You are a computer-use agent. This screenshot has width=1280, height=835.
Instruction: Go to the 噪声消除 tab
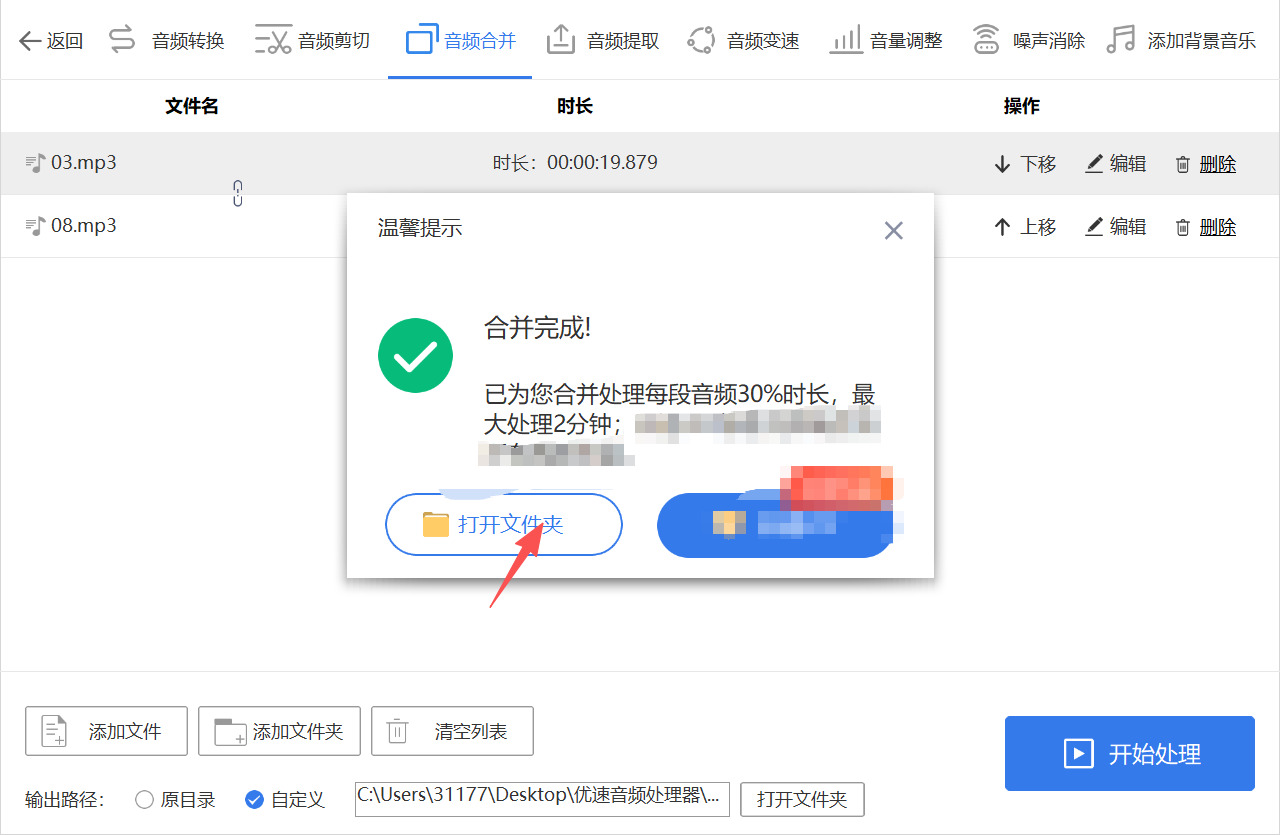tap(1029, 41)
